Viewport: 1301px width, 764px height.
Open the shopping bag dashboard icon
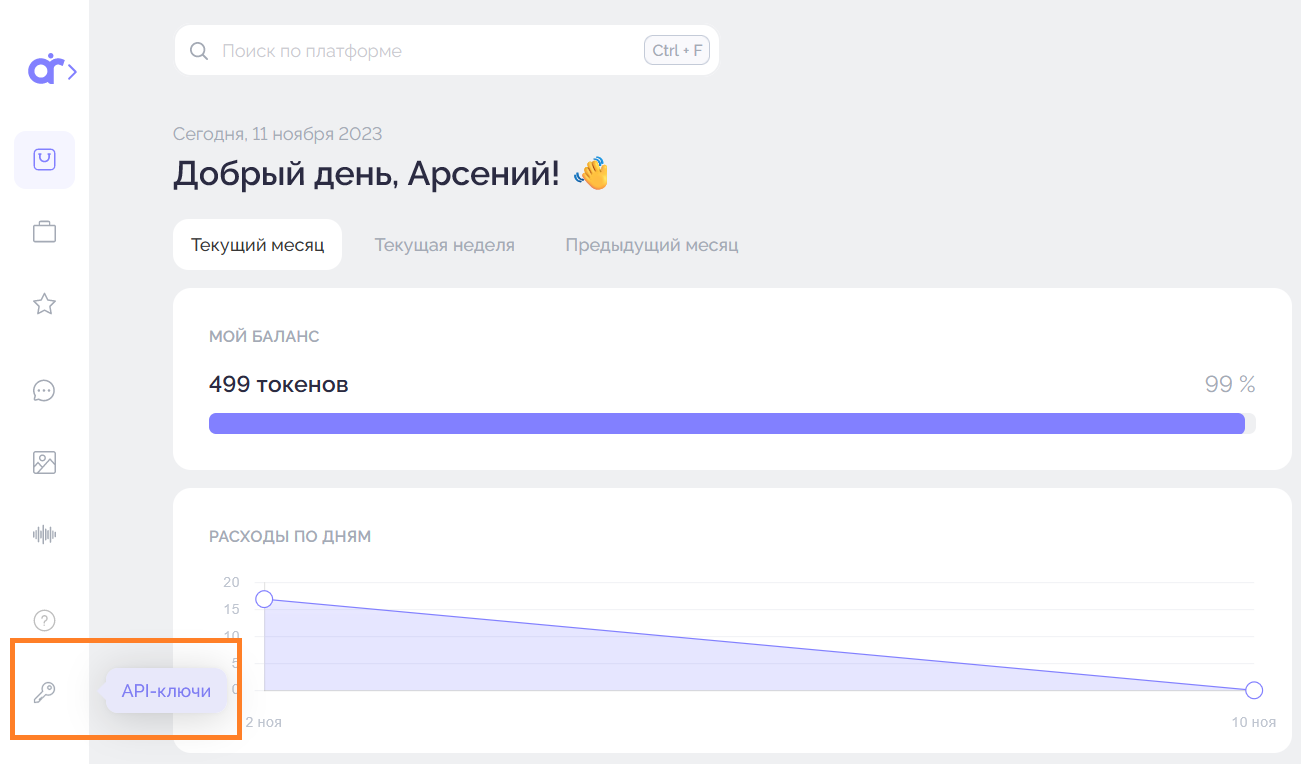click(x=44, y=159)
